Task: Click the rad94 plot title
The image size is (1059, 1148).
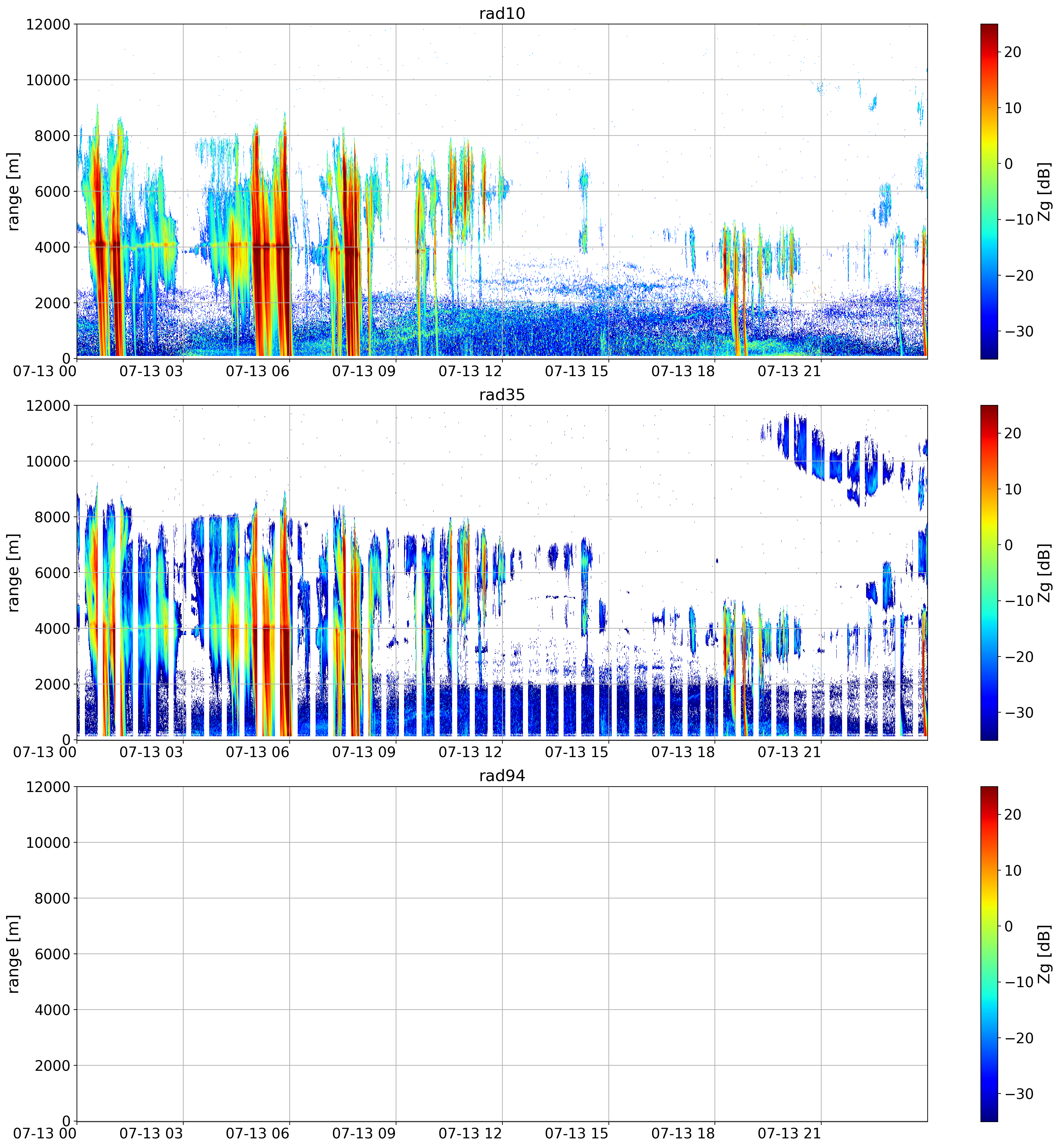Action: (502, 776)
